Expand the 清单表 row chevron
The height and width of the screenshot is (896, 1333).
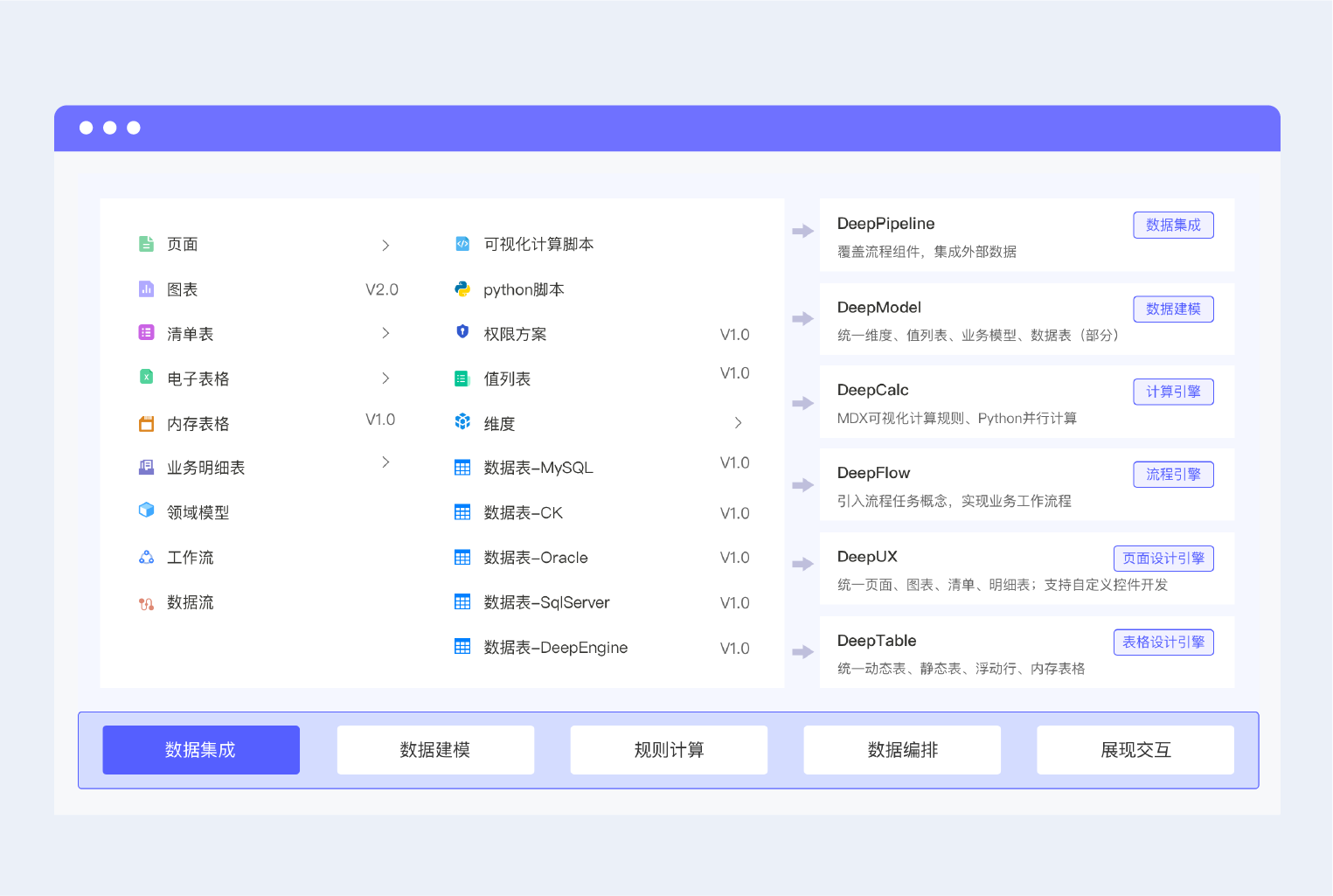pos(385,333)
